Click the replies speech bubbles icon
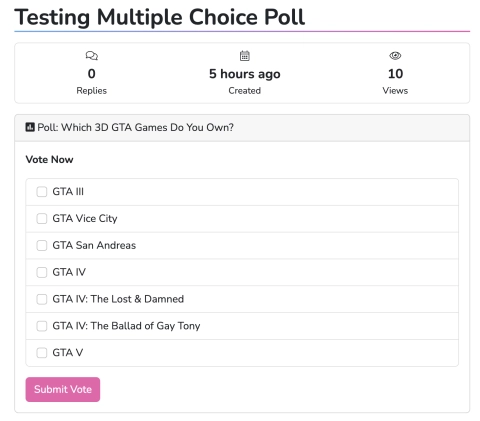The image size is (480, 421). tap(92, 56)
